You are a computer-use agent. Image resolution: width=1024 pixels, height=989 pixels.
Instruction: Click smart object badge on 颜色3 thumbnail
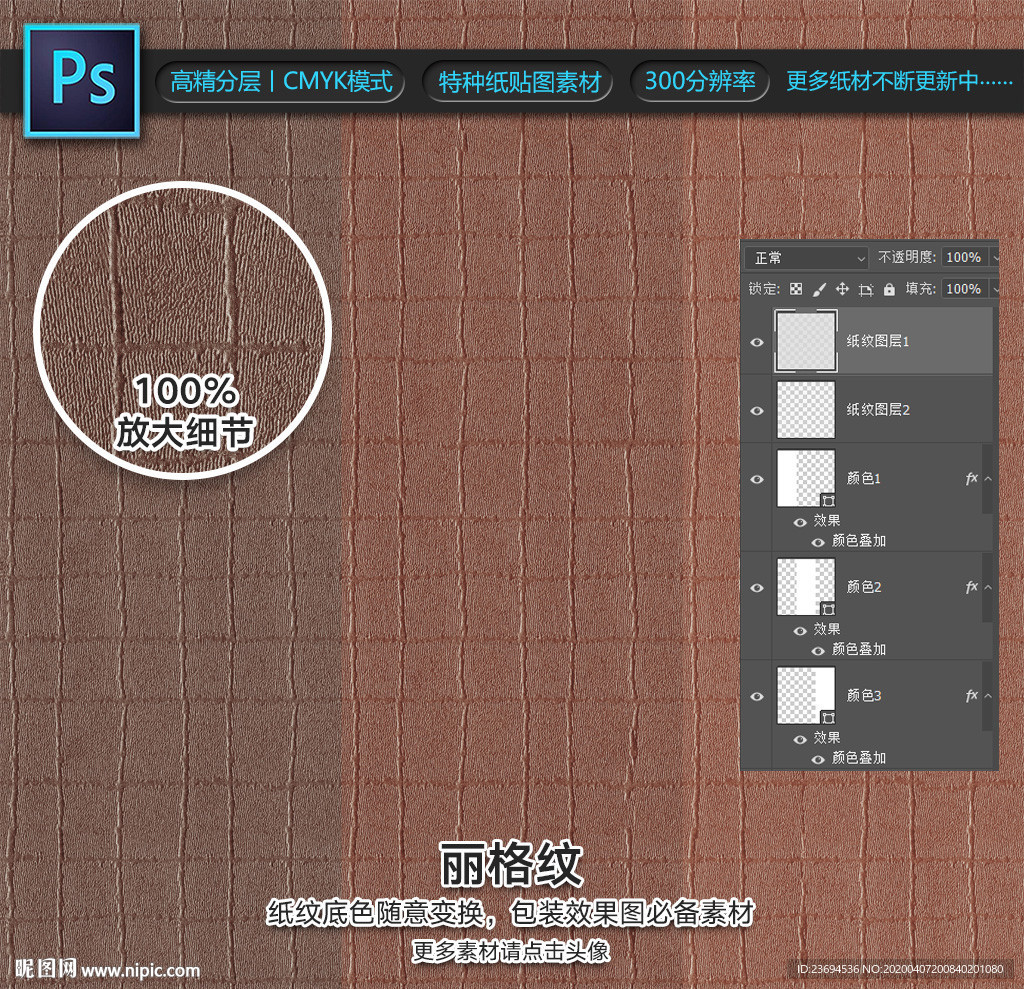[x=827, y=717]
